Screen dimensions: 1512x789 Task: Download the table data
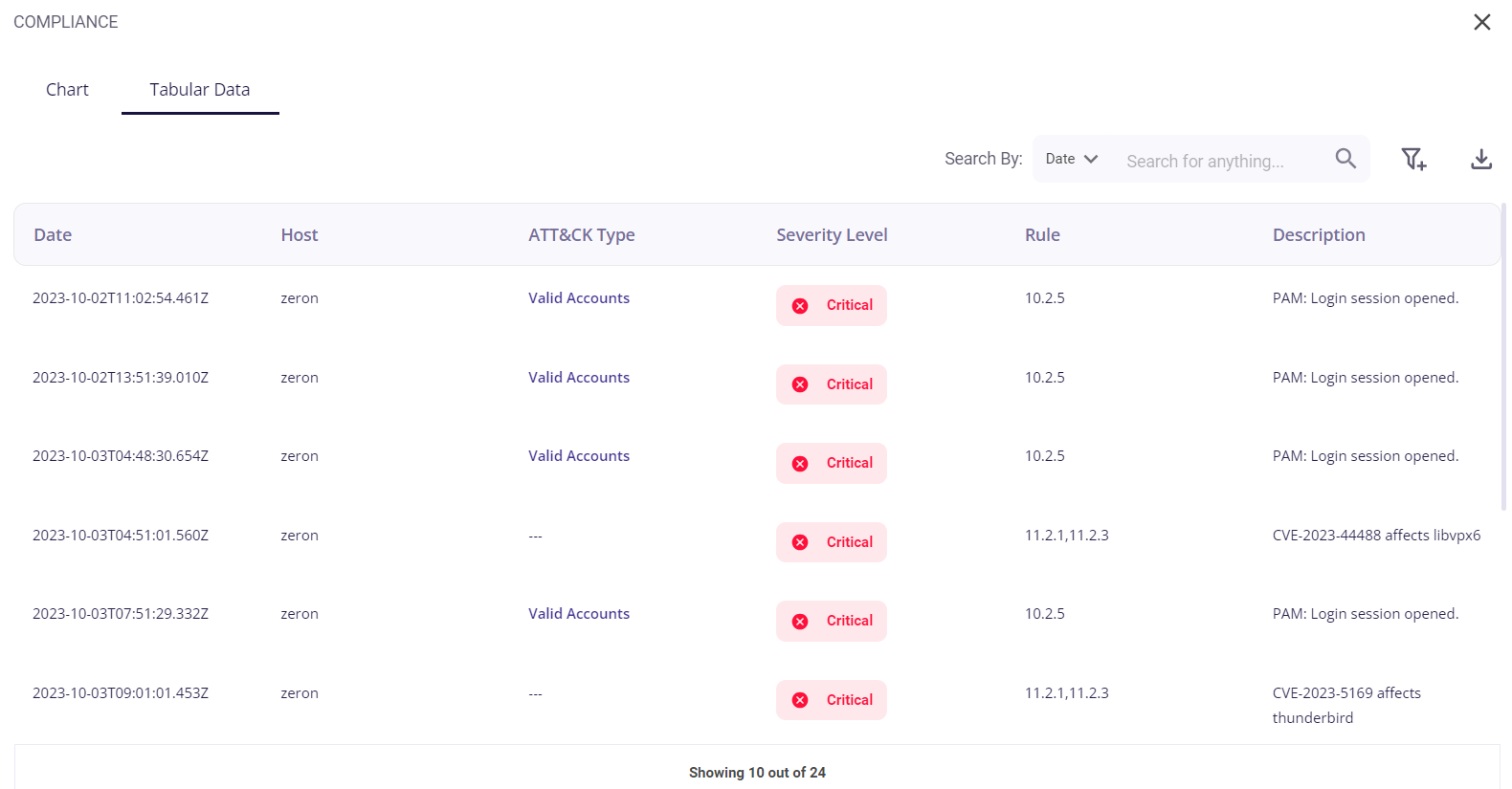pos(1481,159)
